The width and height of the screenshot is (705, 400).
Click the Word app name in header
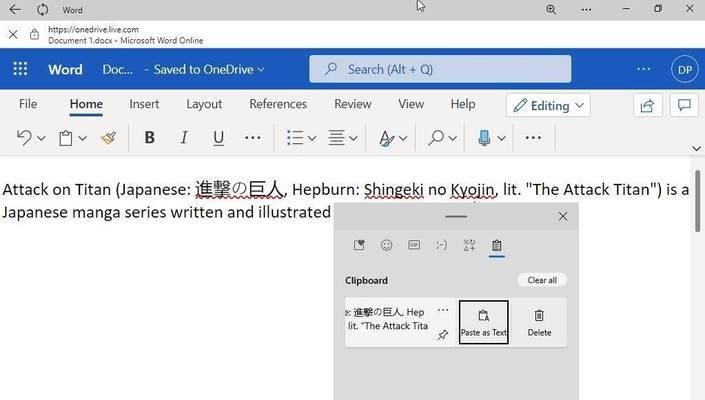click(x=66, y=69)
